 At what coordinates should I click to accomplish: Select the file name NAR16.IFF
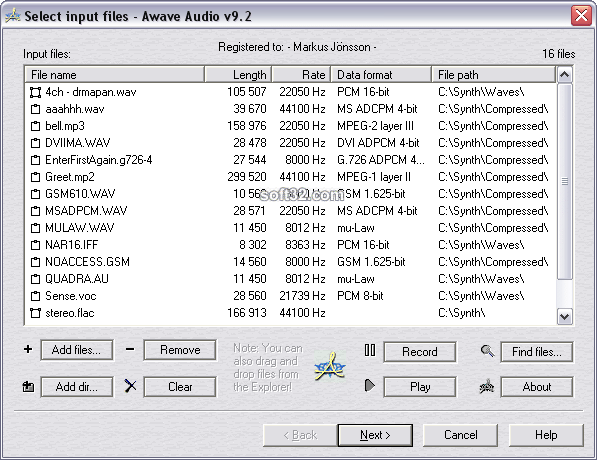[x=72, y=245]
